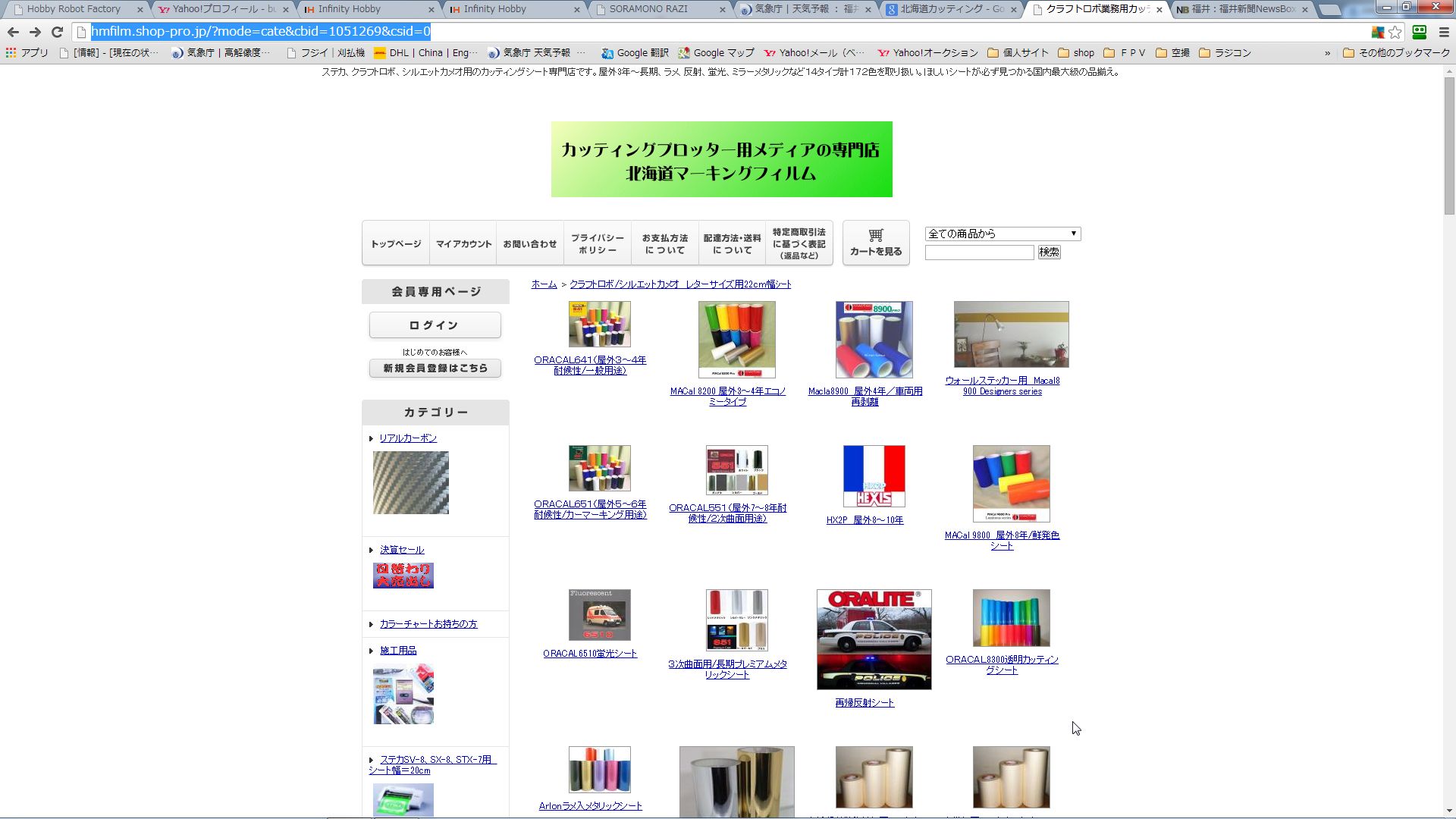Image resolution: width=1456 pixels, height=819 pixels.
Task: Click the green extension icon in toolbar
Action: click(1420, 32)
